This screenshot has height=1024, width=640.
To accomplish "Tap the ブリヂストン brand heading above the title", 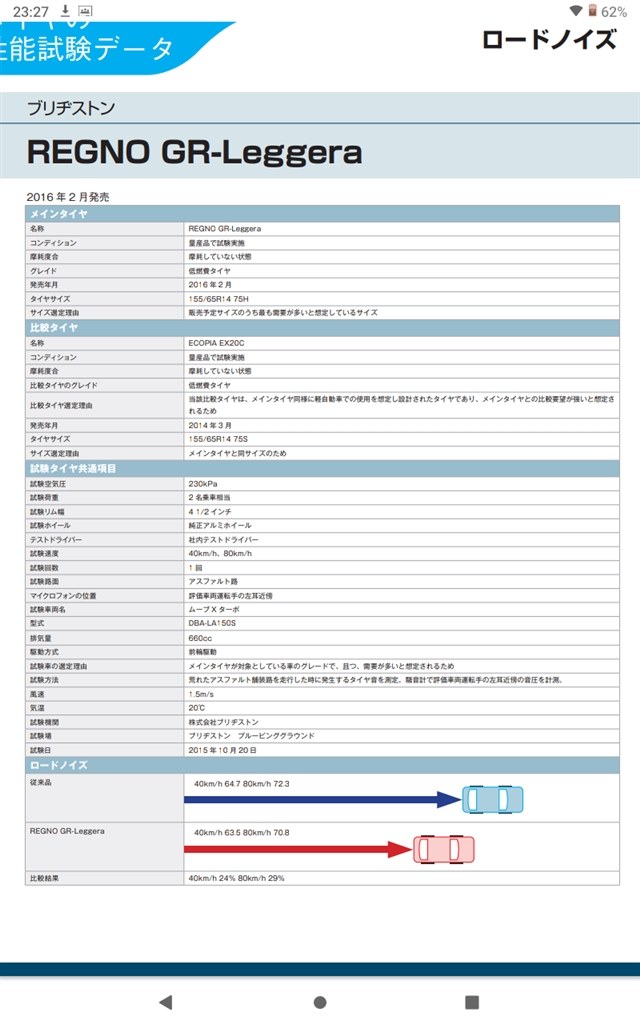I will click(71, 108).
